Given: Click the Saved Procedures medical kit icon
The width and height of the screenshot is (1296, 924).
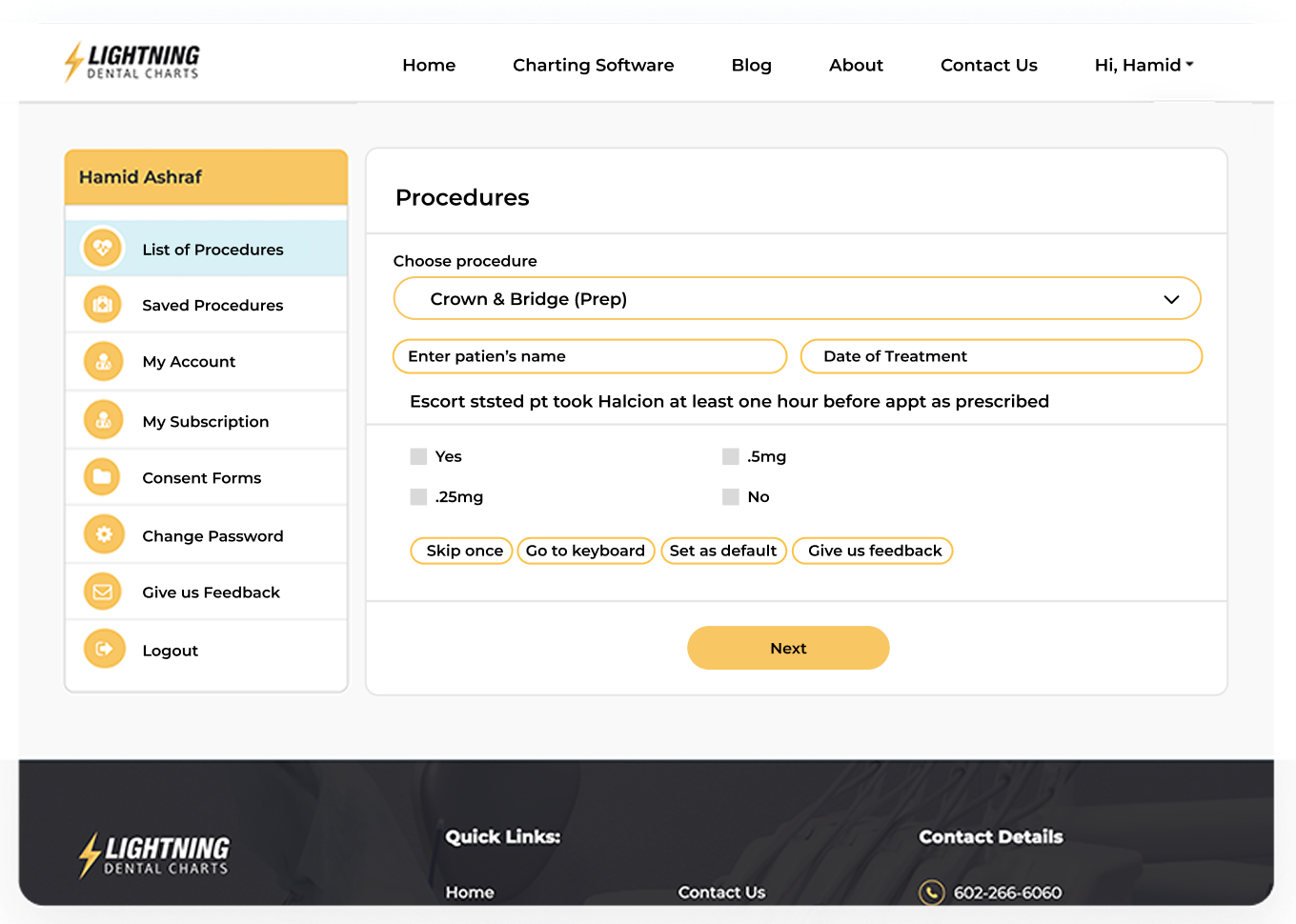Looking at the screenshot, I should click(103, 305).
